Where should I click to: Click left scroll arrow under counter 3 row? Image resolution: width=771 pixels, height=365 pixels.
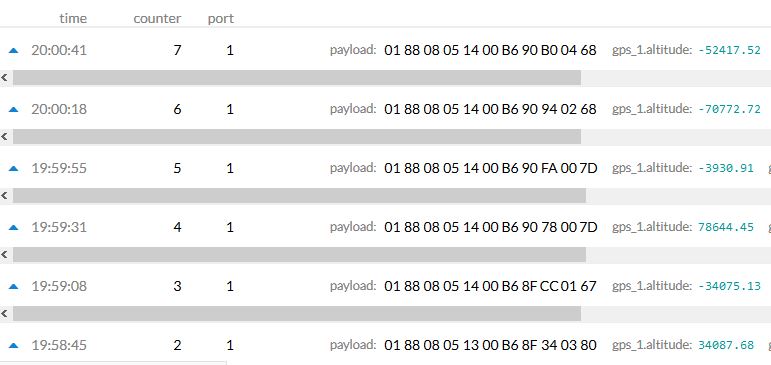click(x=4, y=314)
